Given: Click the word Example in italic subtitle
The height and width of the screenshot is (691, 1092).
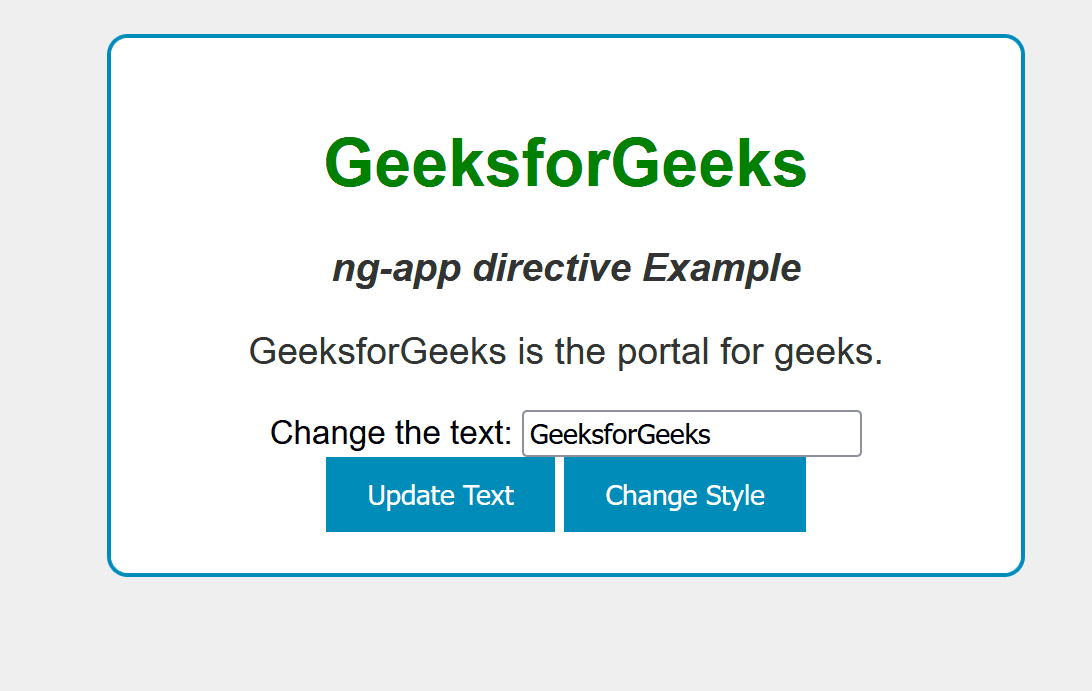Looking at the screenshot, I should [721, 268].
